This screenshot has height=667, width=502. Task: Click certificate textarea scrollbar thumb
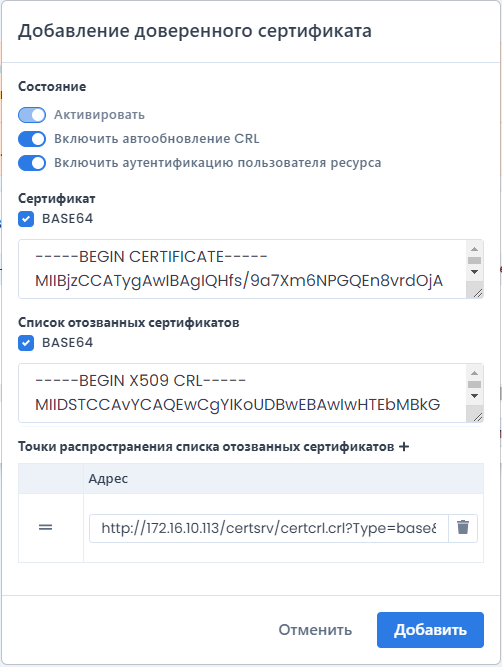coord(474,260)
